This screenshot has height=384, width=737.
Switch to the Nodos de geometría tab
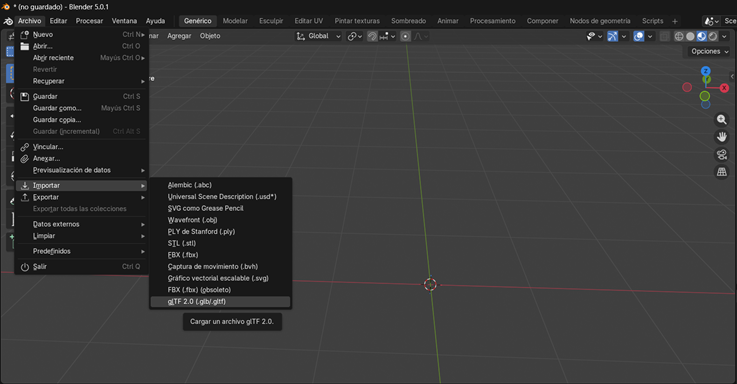click(x=600, y=21)
